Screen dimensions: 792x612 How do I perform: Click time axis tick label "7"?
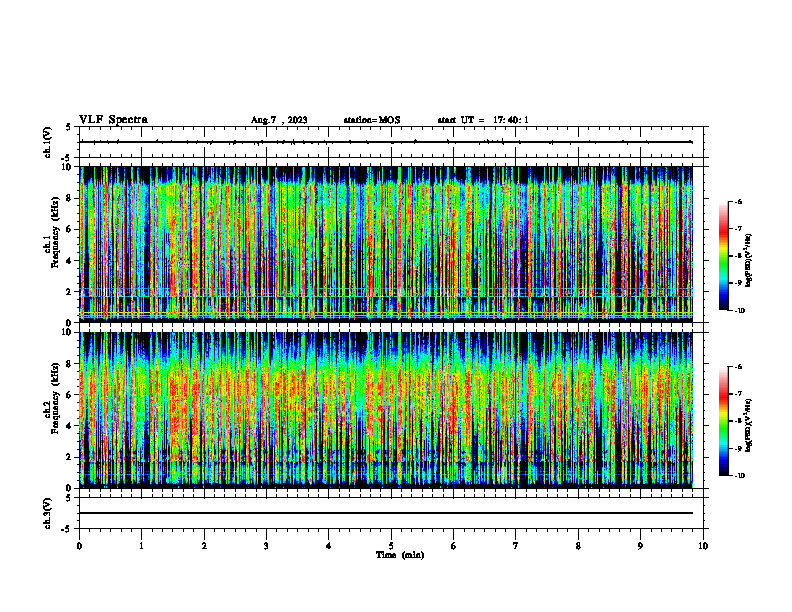click(516, 546)
